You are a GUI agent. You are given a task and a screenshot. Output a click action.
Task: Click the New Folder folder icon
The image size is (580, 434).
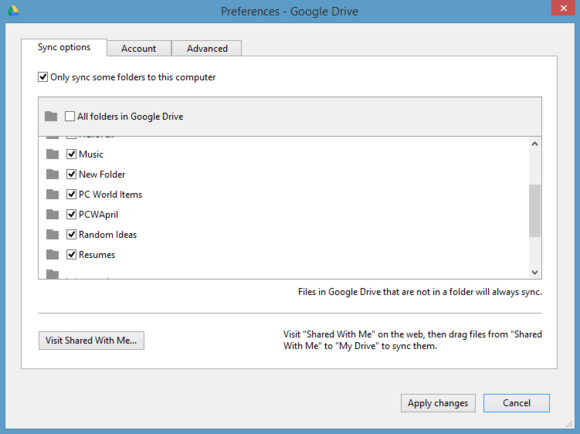point(53,174)
